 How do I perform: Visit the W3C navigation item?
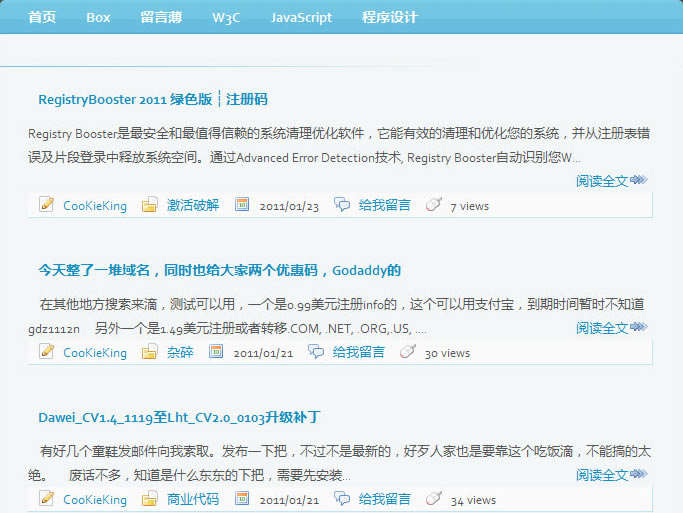point(227,17)
